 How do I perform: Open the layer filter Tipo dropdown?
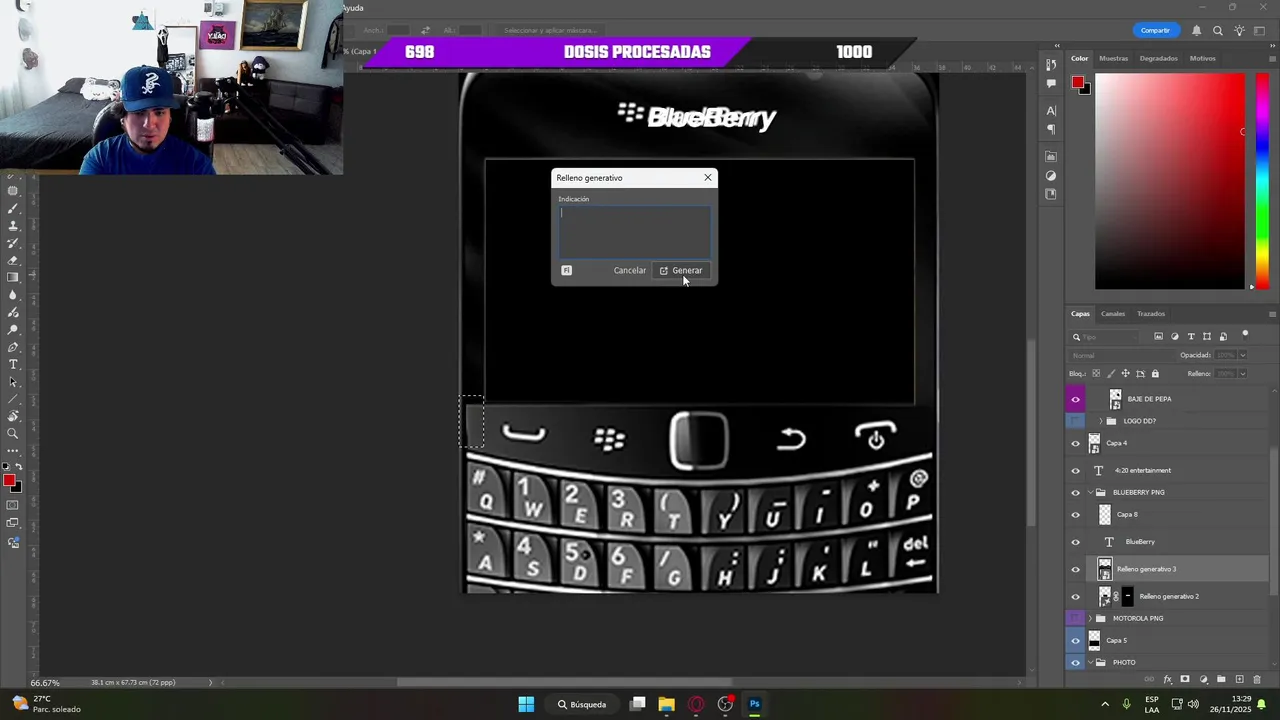click(x=1105, y=337)
